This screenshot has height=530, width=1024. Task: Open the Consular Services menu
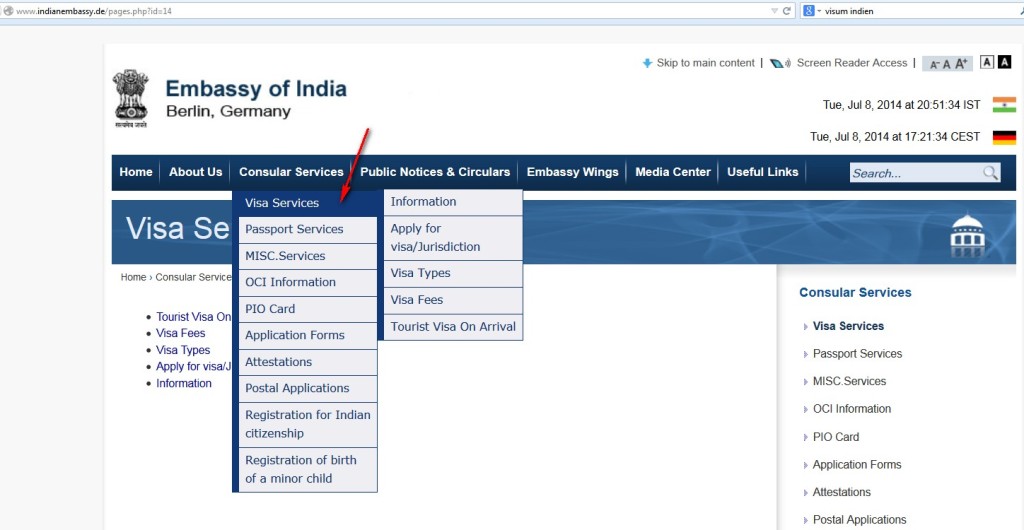click(x=291, y=172)
